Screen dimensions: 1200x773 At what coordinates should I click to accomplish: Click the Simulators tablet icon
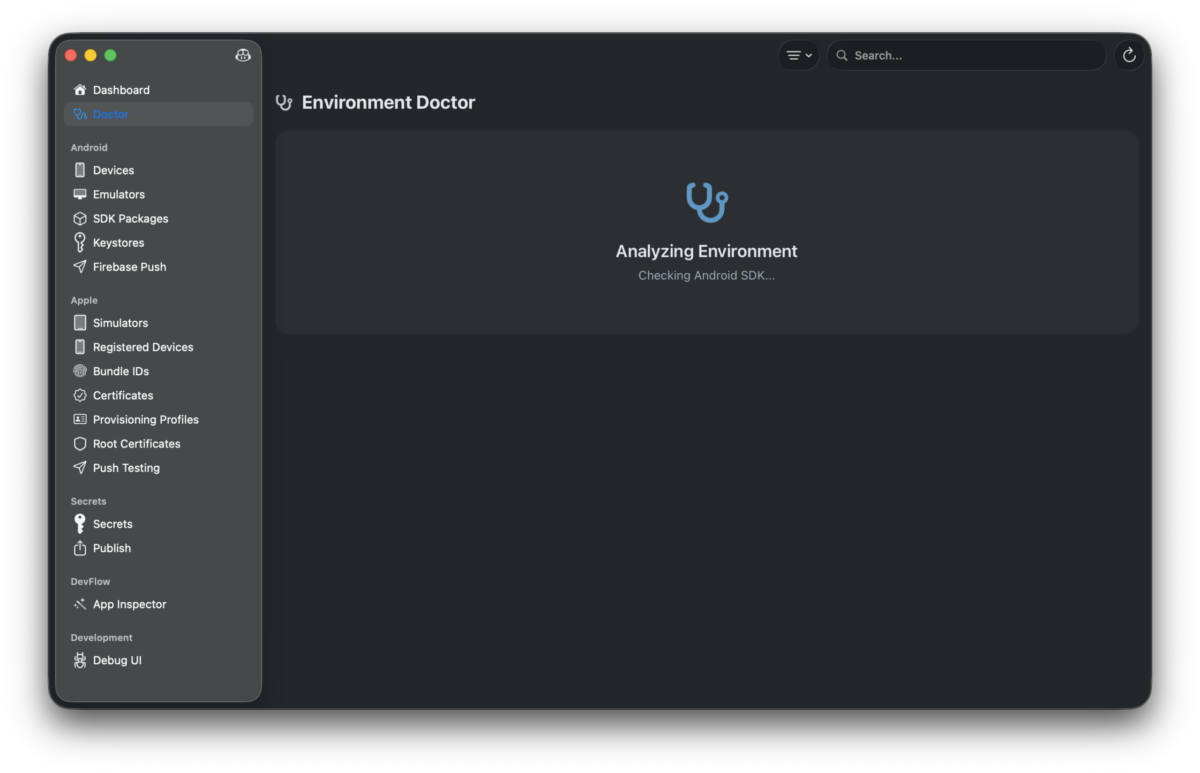[x=80, y=323]
